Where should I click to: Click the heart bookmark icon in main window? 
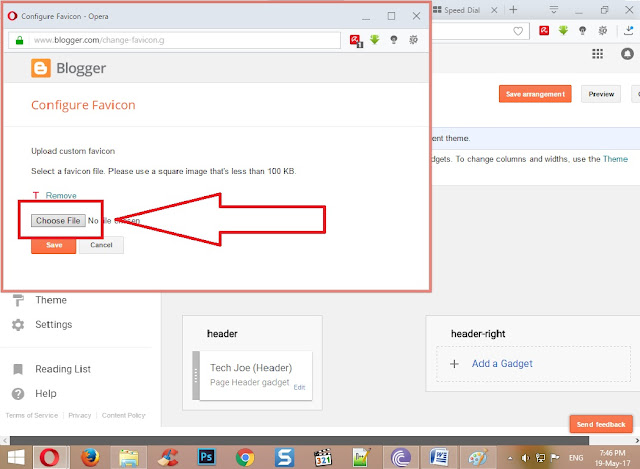point(518,31)
